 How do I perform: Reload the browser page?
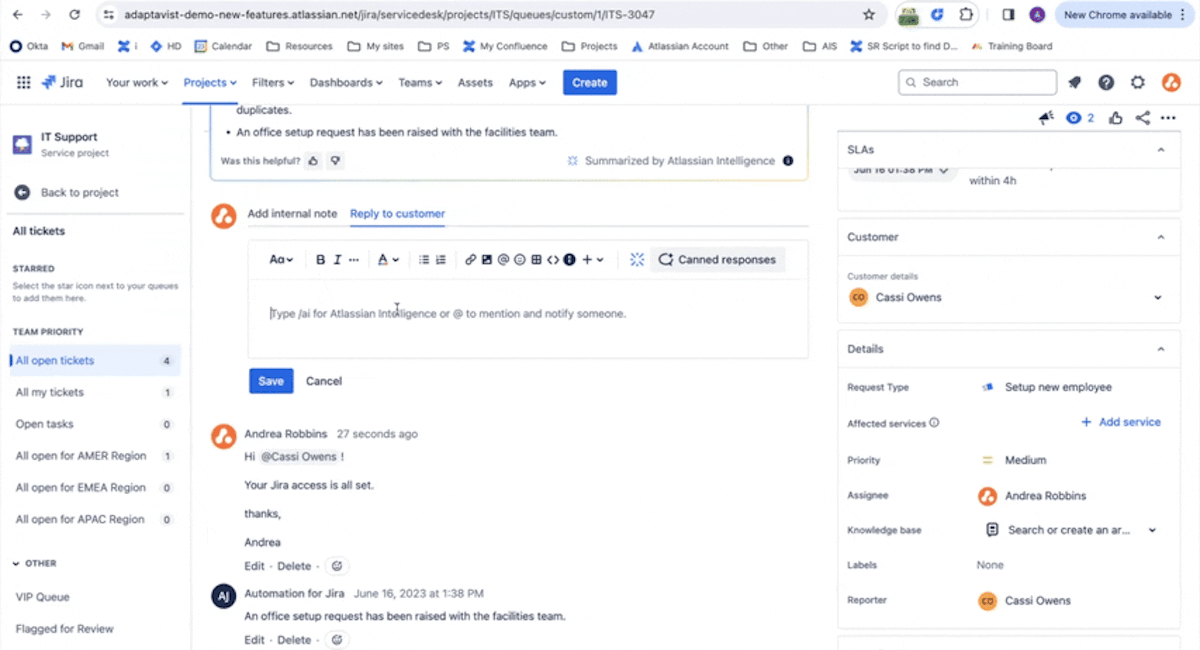pyautogui.click(x=74, y=15)
